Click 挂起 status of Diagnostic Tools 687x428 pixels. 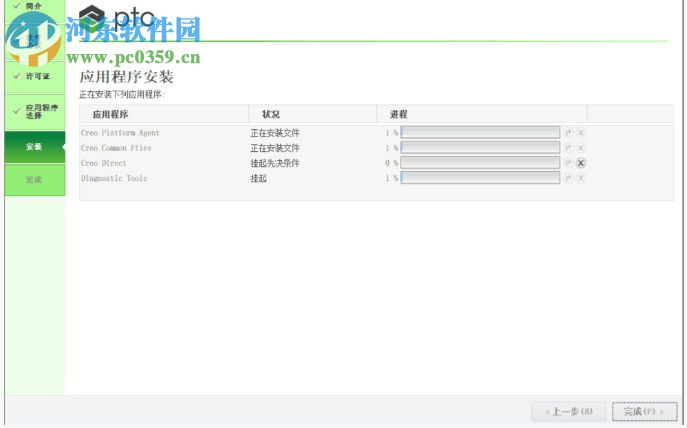[x=259, y=178]
